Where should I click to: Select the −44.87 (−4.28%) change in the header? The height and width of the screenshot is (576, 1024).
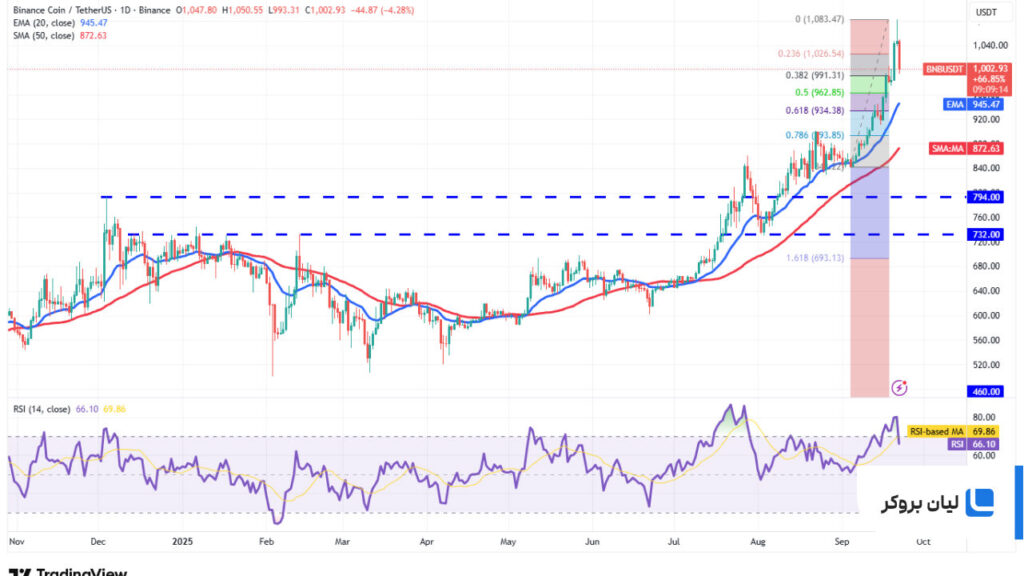point(382,10)
